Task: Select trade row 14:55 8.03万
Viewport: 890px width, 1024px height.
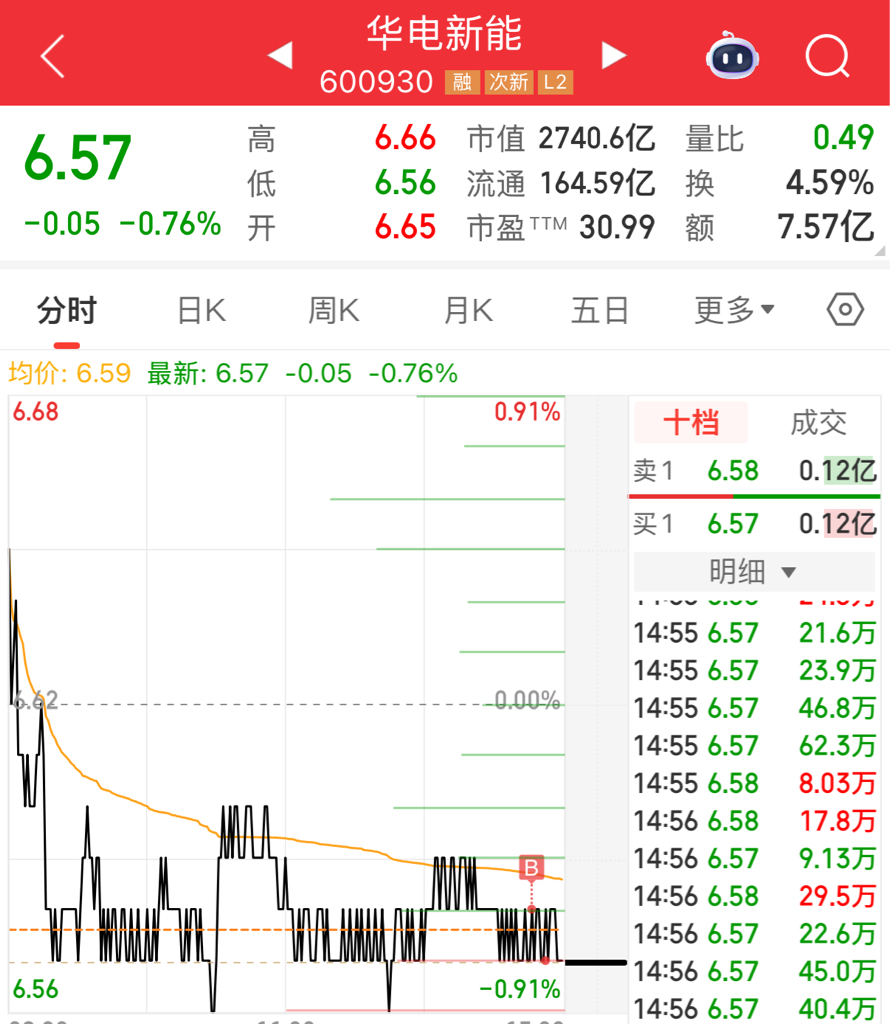Action: tap(754, 783)
